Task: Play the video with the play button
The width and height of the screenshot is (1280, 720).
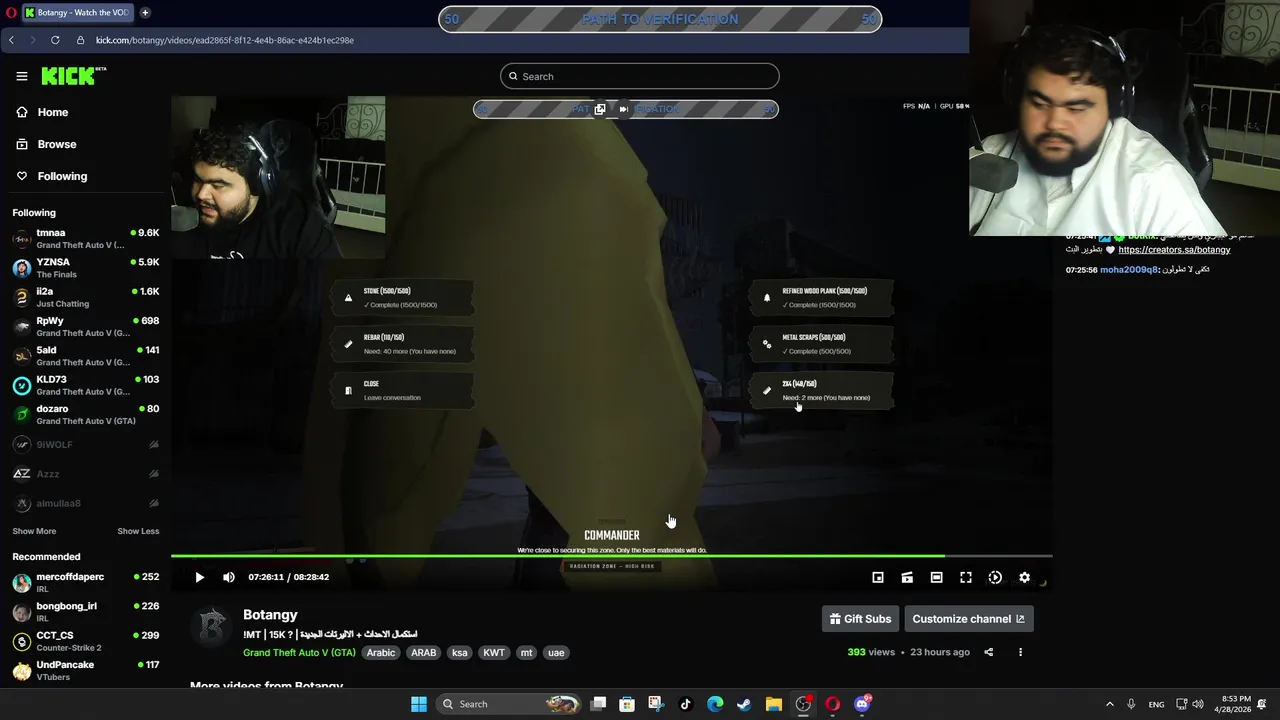Action: click(199, 577)
